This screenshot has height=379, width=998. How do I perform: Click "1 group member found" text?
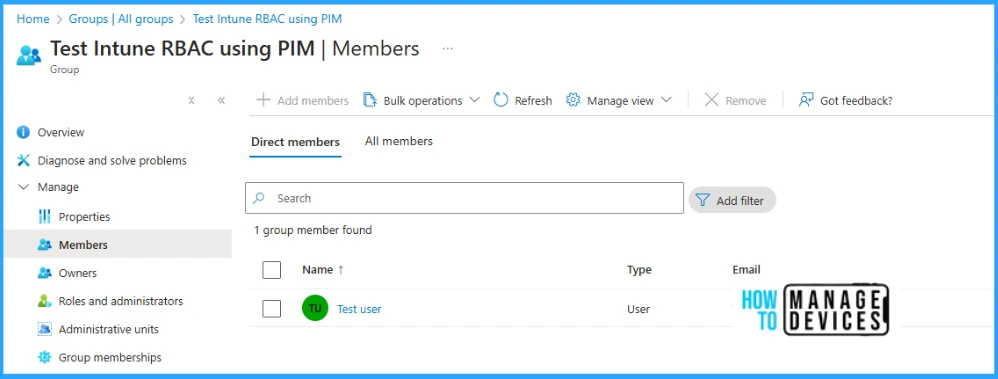click(313, 230)
